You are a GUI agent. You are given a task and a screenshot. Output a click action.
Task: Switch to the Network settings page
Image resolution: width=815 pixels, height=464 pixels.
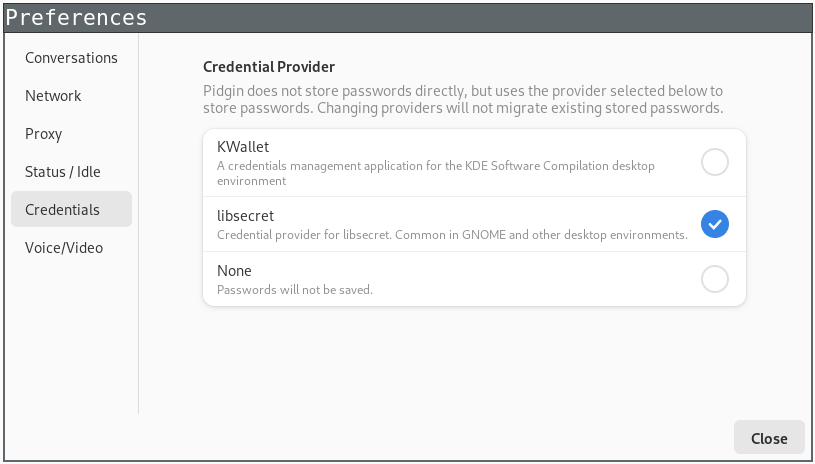point(54,96)
